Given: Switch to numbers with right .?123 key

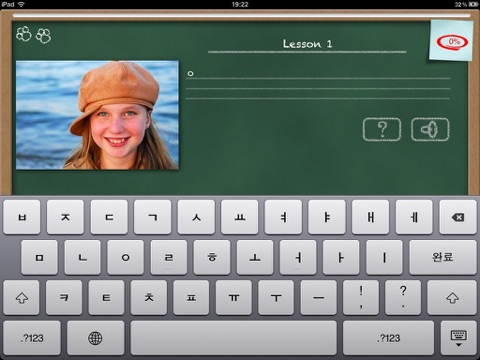Looking at the screenshot, I should (388, 338).
